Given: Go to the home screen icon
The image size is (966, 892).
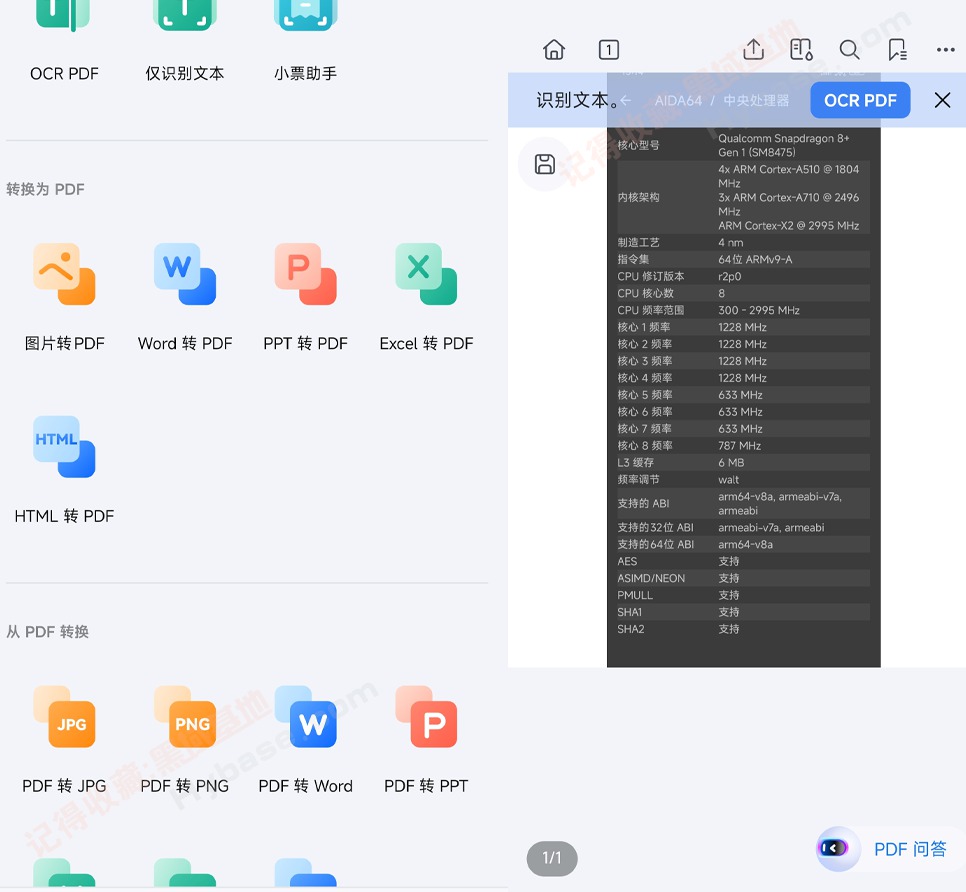Looking at the screenshot, I should point(554,50).
